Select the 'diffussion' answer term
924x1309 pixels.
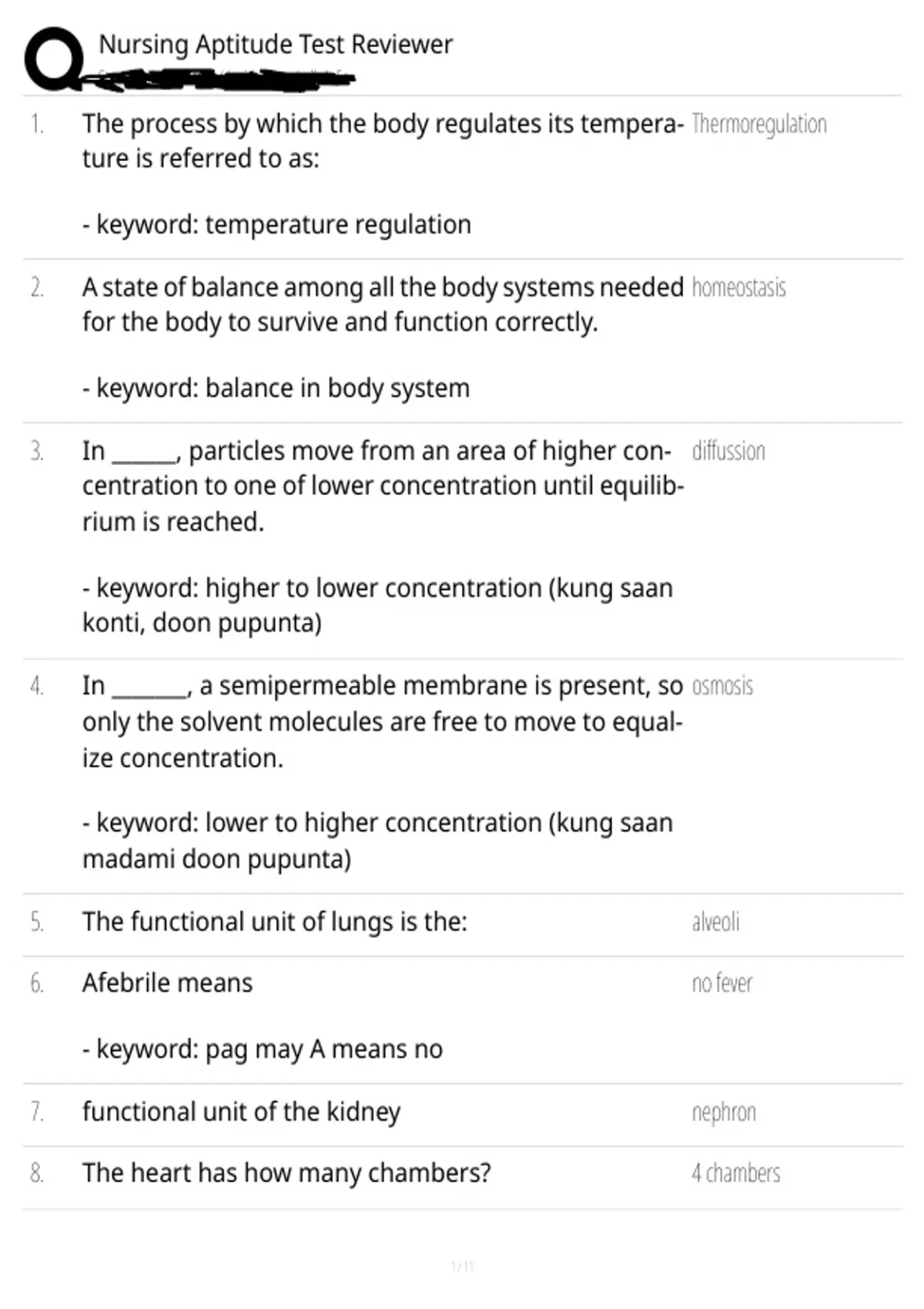tap(728, 450)
